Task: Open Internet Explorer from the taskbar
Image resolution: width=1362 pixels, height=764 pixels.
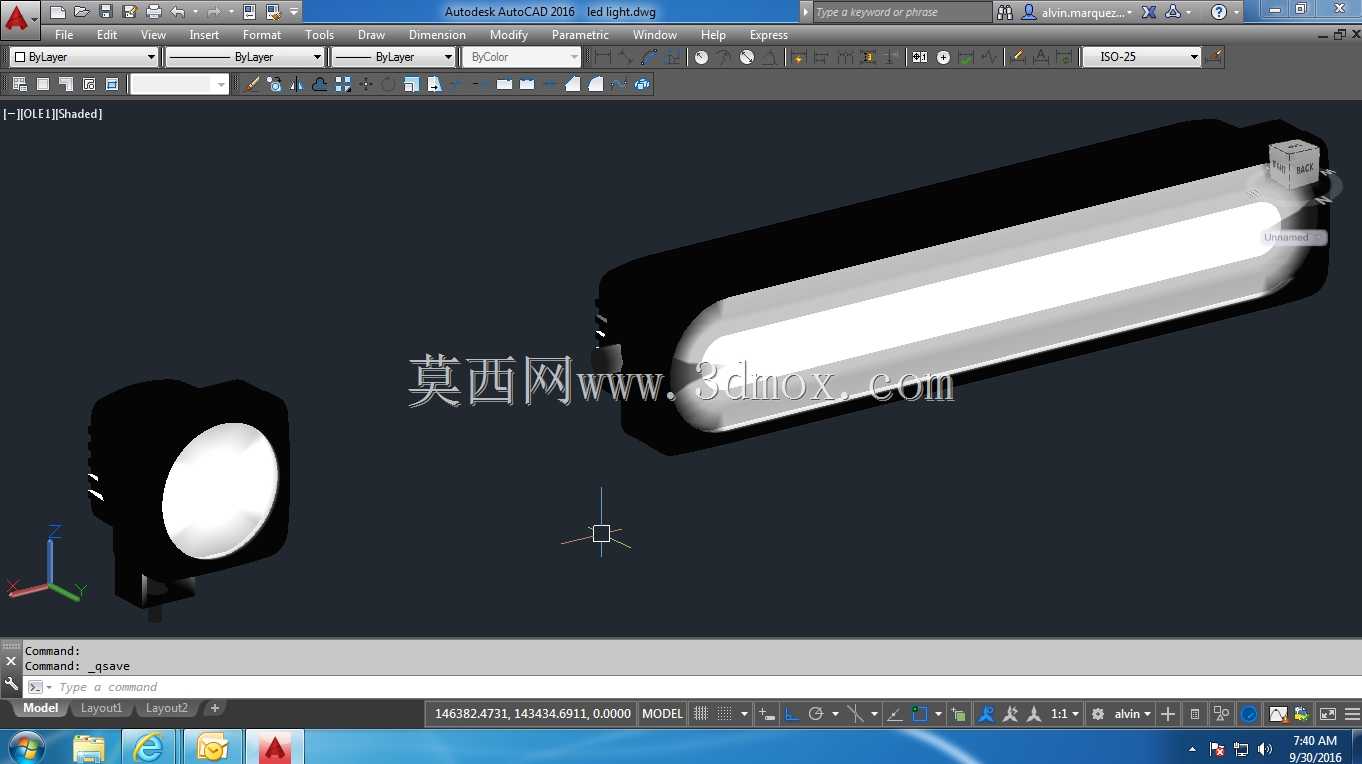Action: pos(150,746)
